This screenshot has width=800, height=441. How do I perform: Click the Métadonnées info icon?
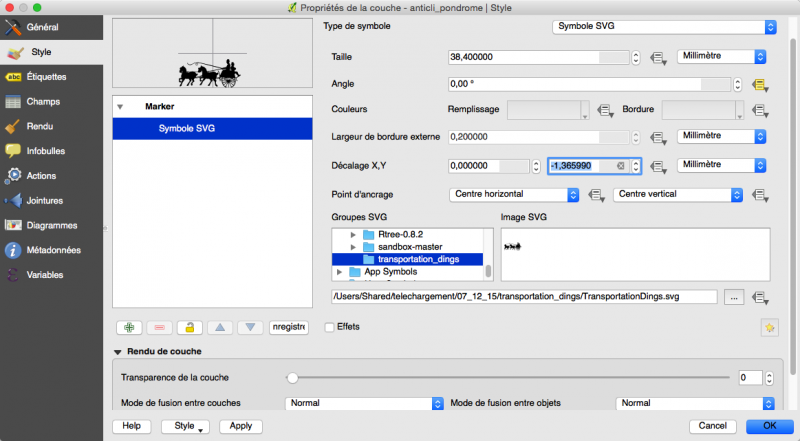pos(14,250)
